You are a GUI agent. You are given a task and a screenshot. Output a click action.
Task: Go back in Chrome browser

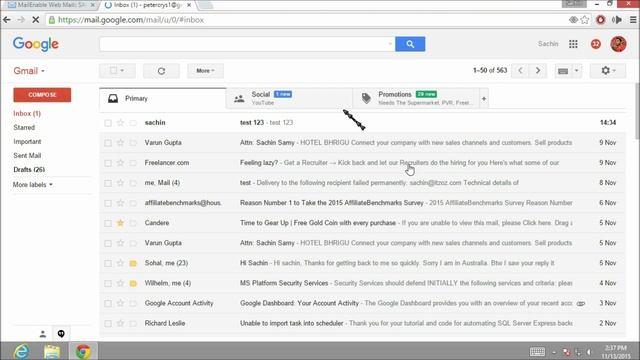tap(7, 20)
